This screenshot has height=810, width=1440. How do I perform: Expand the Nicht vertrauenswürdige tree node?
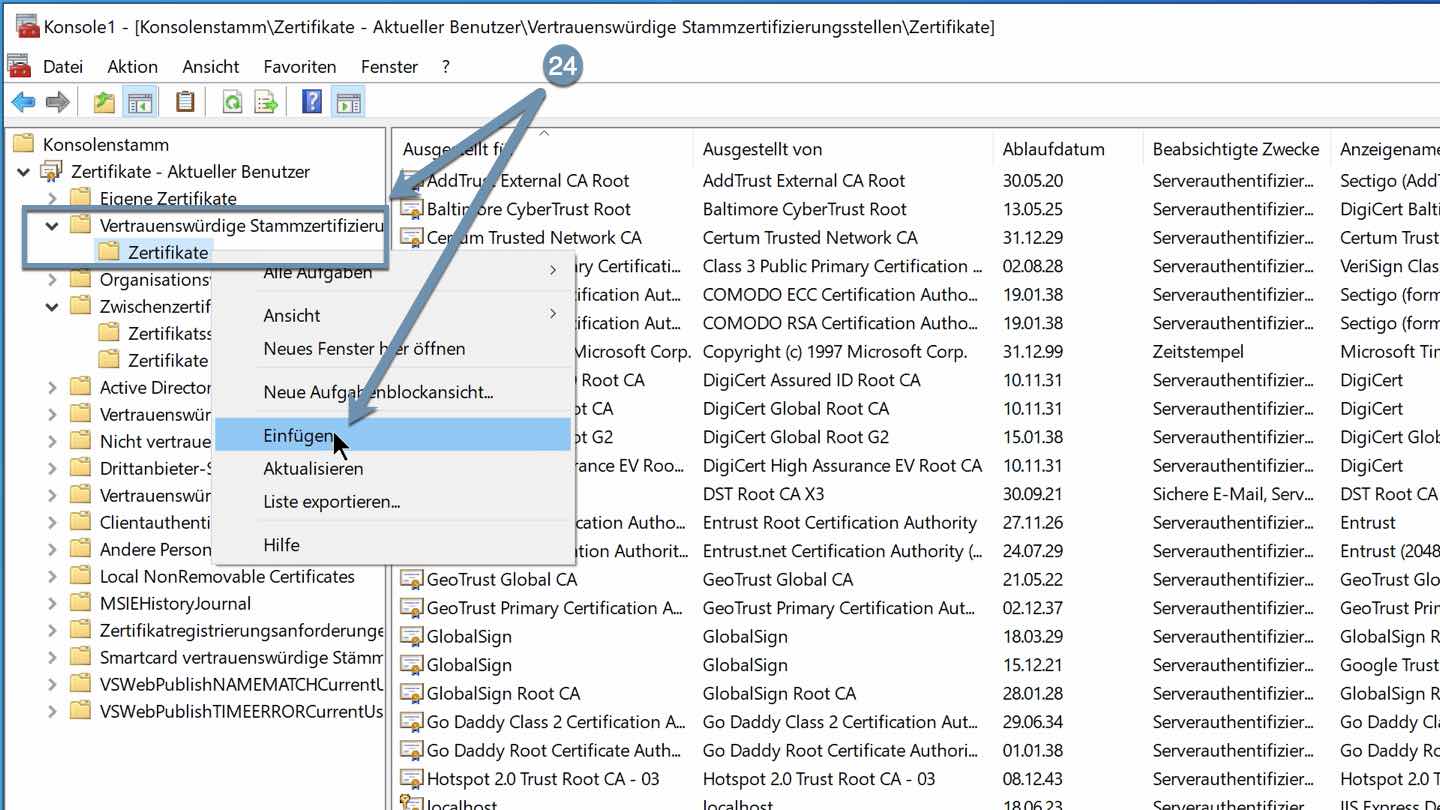point(52,441)
